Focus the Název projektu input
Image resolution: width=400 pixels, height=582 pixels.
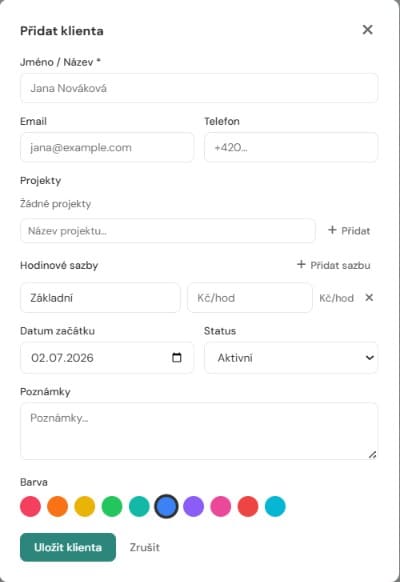click(x=168, y=231)
